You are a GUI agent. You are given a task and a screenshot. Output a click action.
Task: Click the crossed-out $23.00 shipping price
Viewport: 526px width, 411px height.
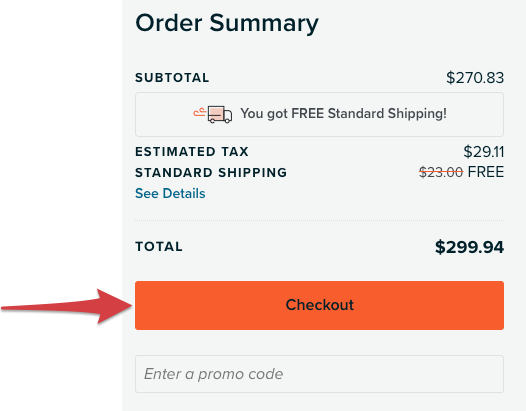tap(441, 172)
